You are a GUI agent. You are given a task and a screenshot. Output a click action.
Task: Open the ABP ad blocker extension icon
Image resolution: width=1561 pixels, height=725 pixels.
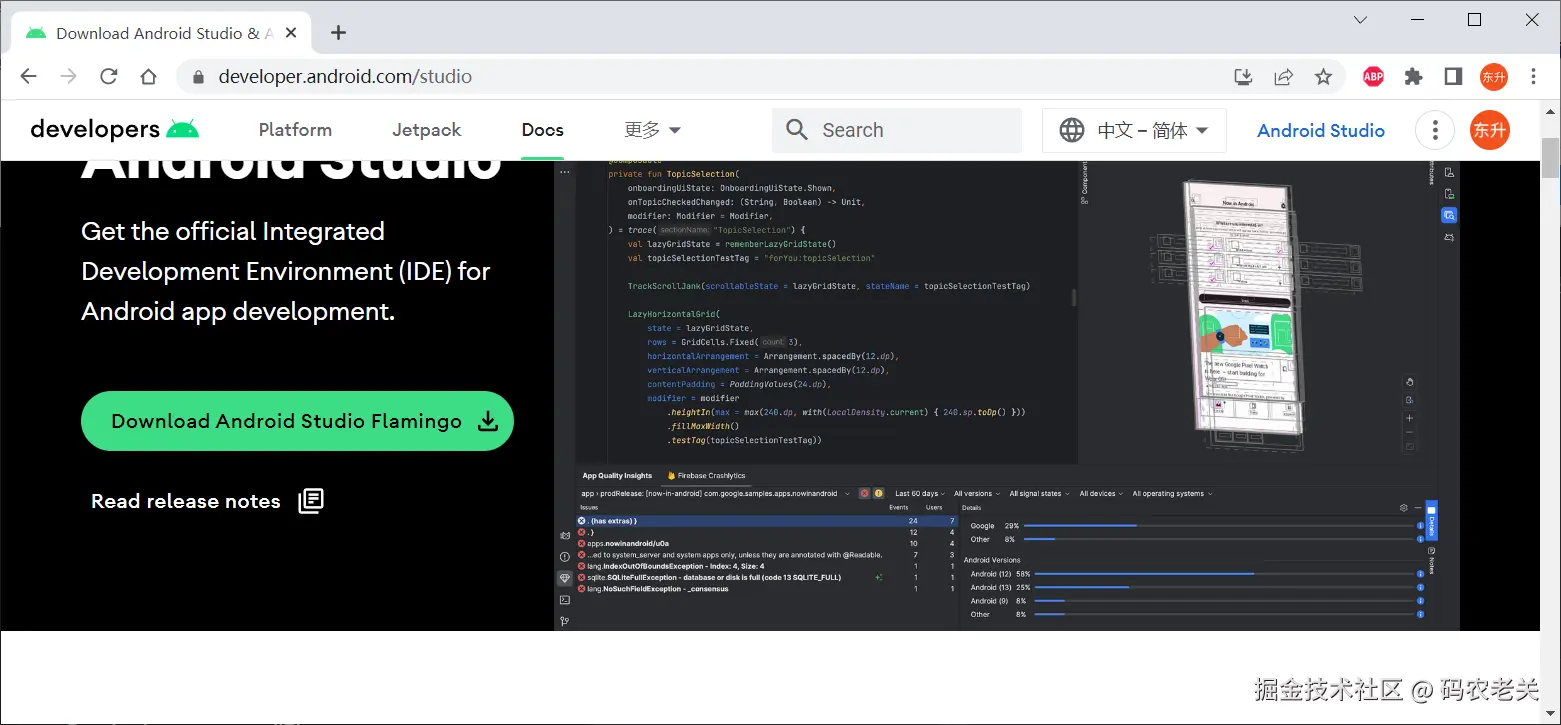pos(1374,77)
